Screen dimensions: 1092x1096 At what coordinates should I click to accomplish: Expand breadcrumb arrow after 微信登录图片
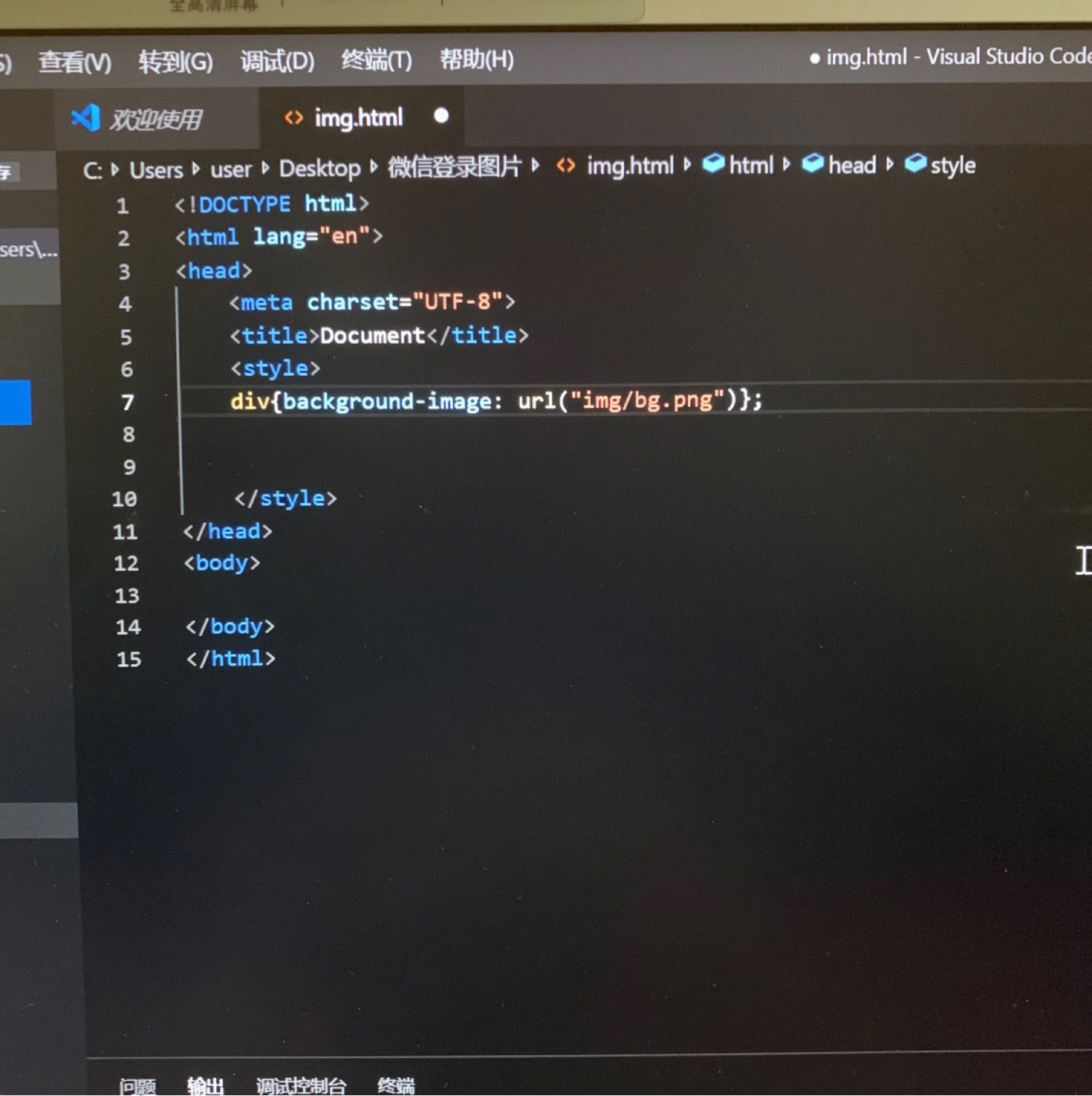(x=535, y=165)
